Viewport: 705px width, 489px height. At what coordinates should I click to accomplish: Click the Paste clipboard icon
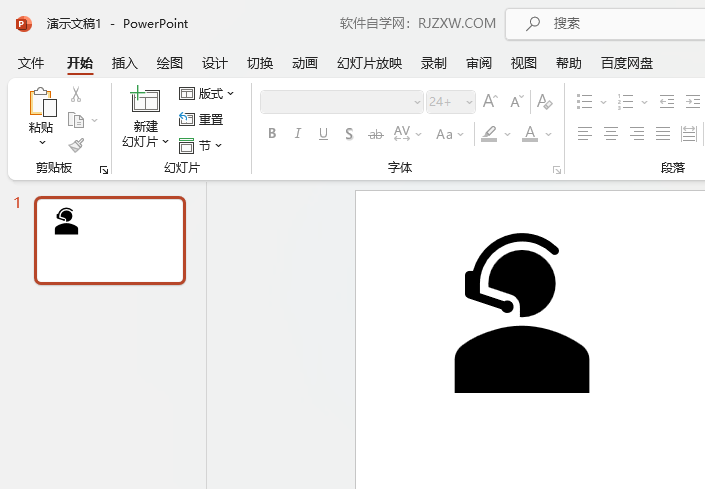(43, 102)
